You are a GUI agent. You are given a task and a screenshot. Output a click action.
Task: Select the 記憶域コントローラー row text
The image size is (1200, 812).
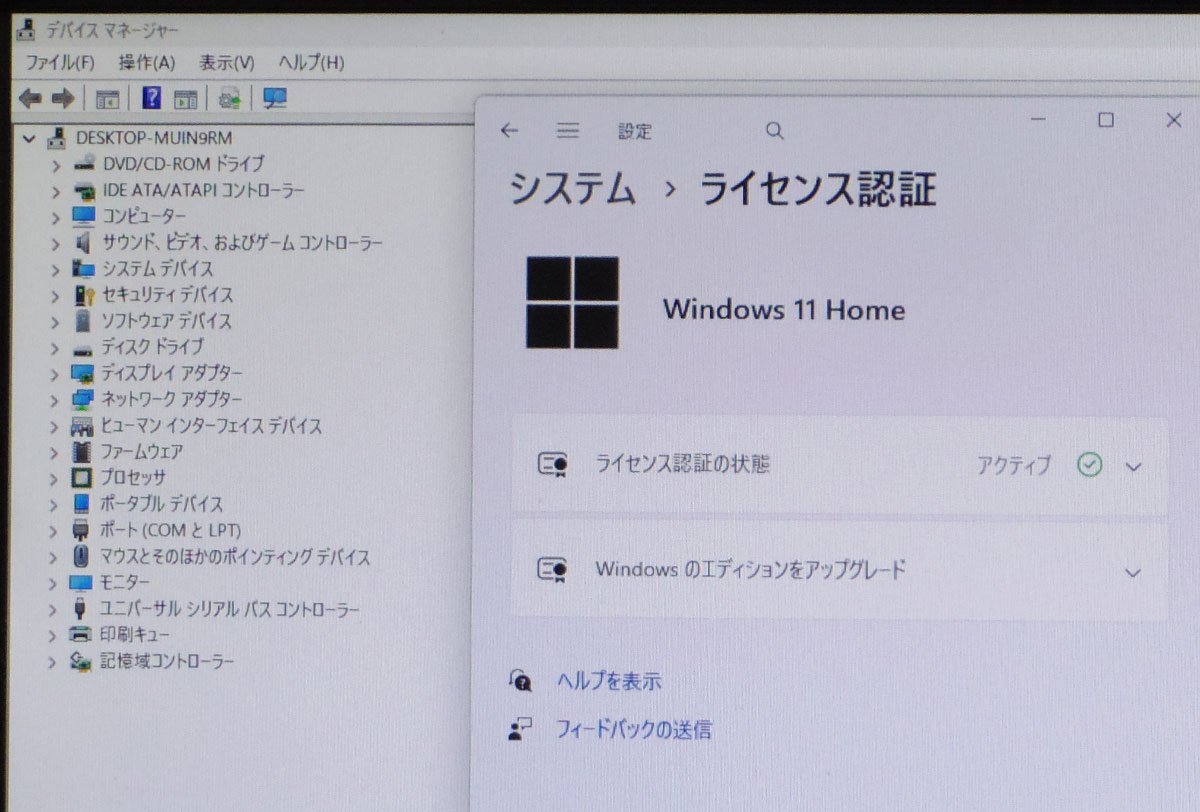(167, 661)
